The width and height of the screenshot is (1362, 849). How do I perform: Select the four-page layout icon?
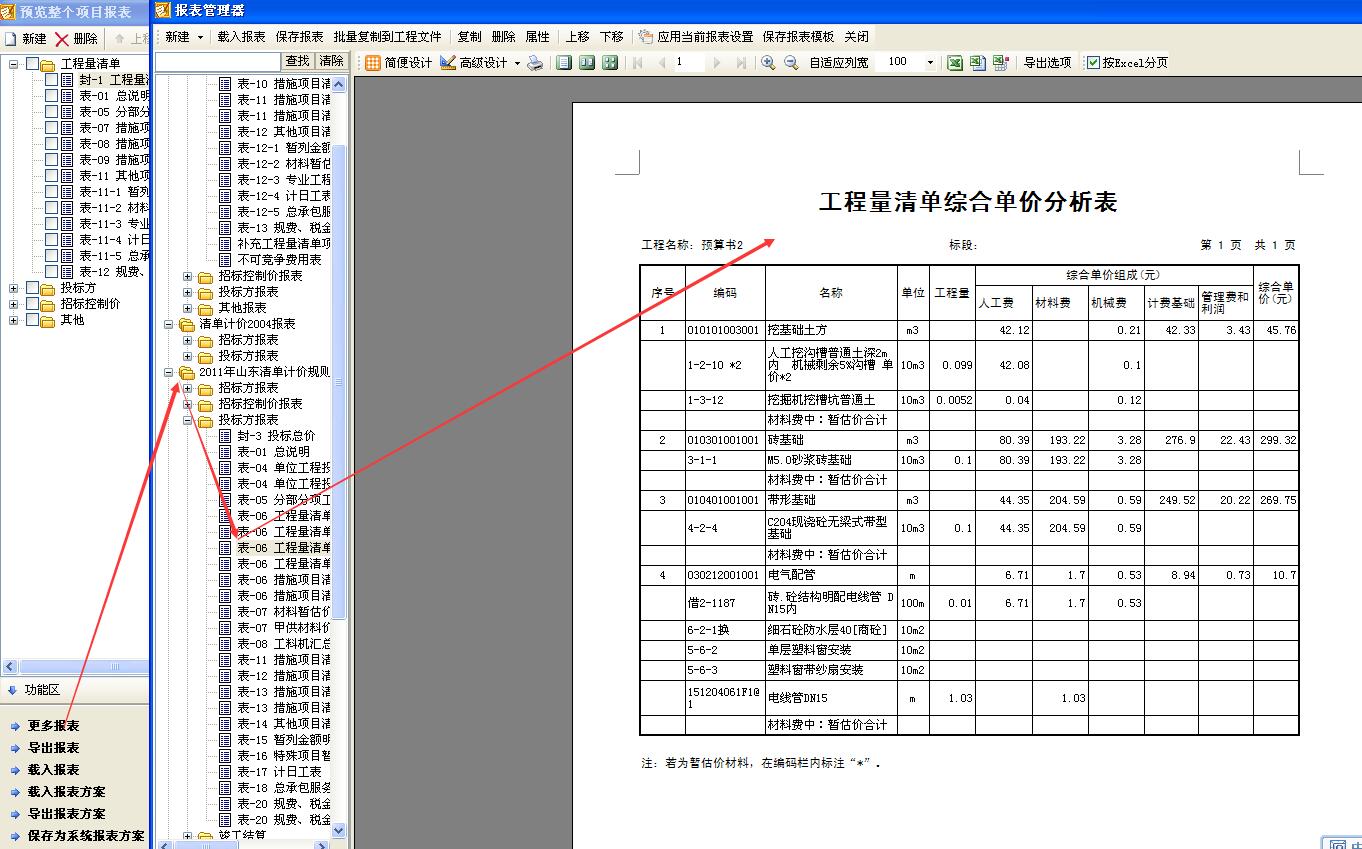point(610,62)
